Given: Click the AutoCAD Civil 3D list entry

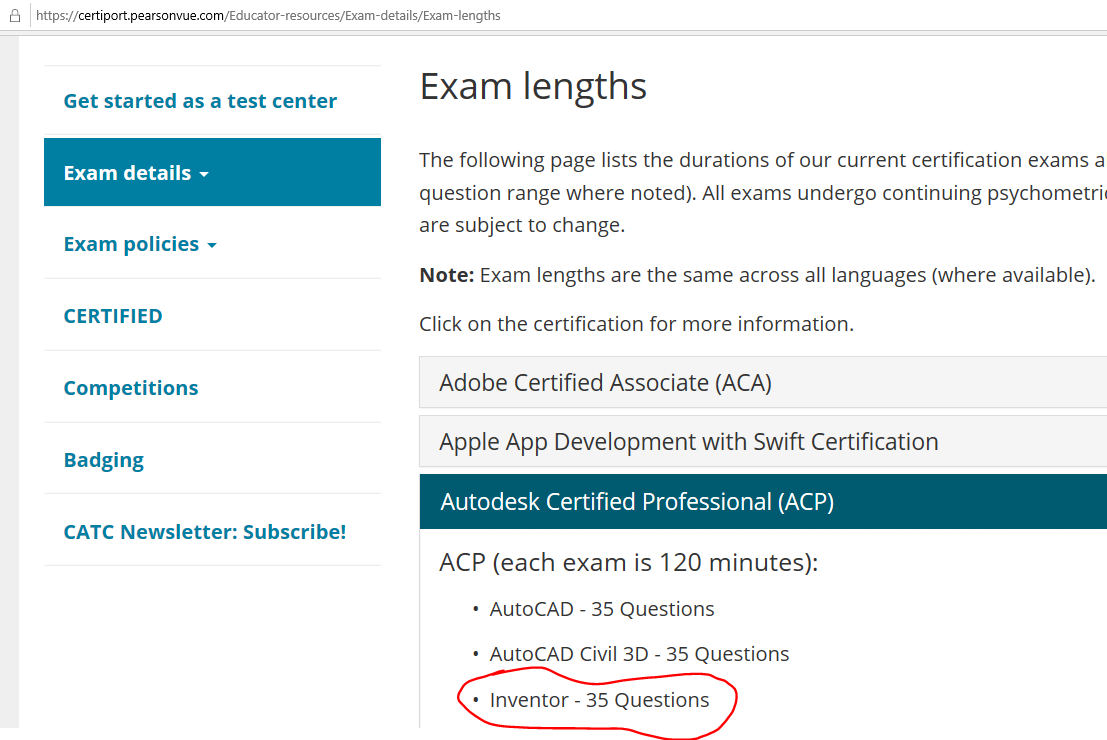Looking at the screenshot, I should coord(639,654).
